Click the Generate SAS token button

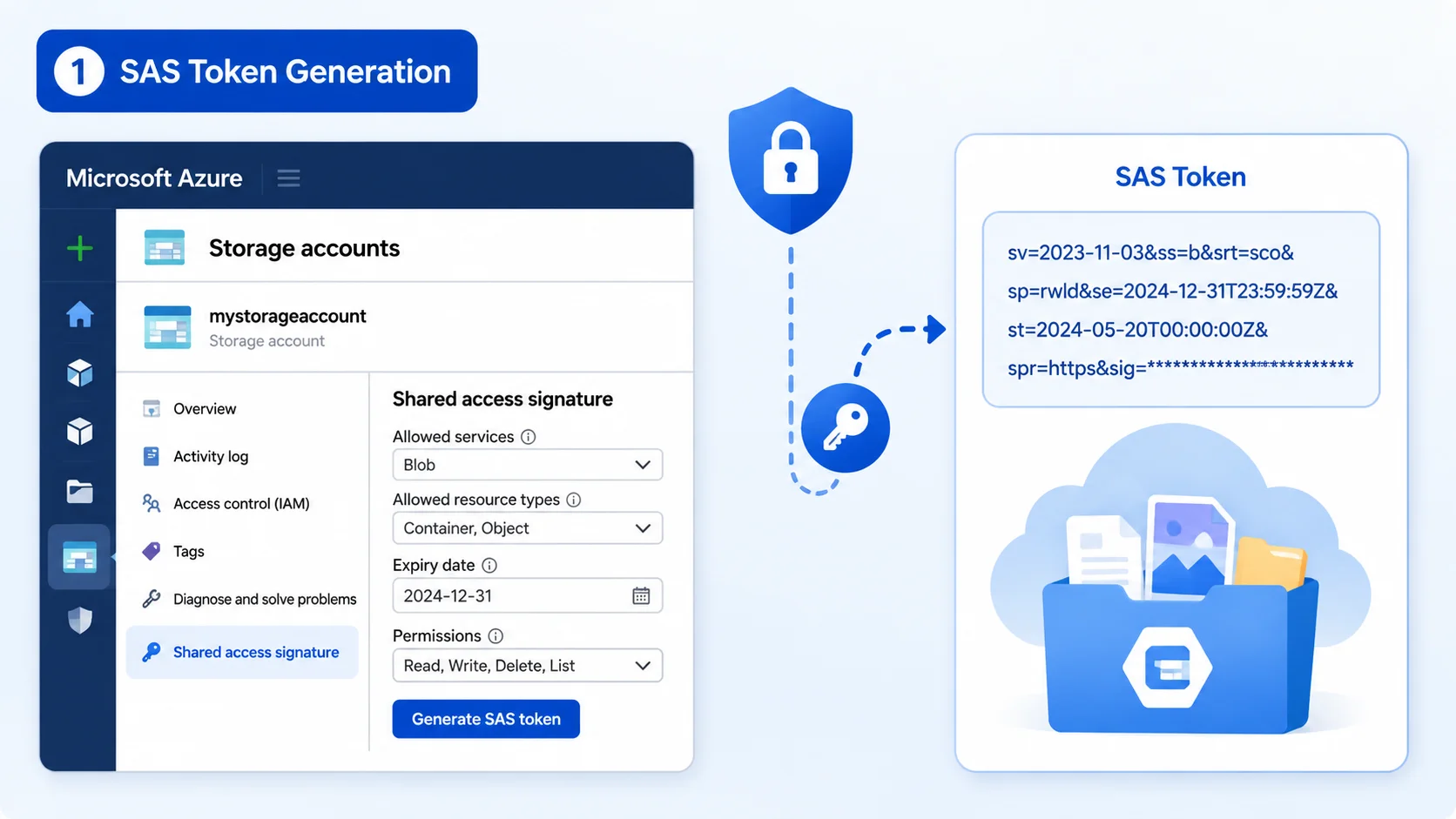[x=486, y=719]
